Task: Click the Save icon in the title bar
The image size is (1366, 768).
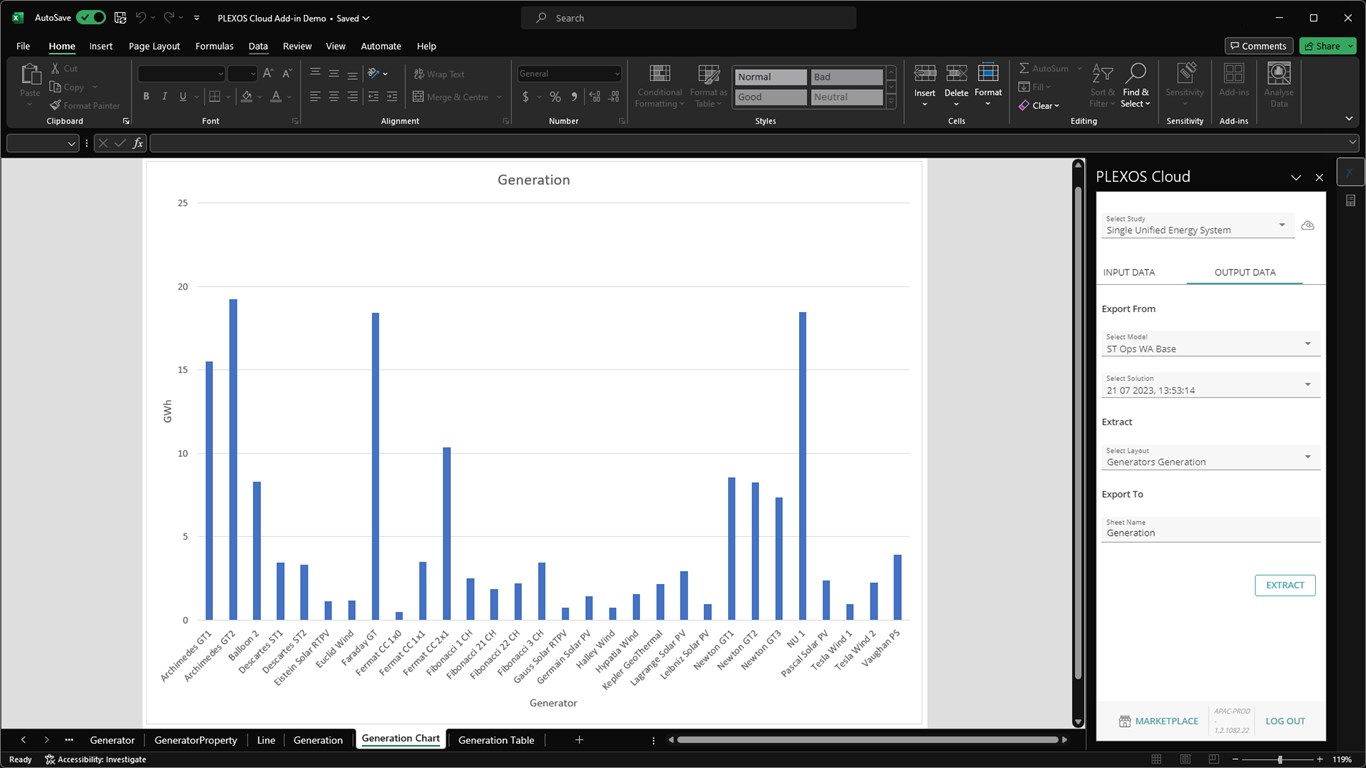Action: (120, 18)
